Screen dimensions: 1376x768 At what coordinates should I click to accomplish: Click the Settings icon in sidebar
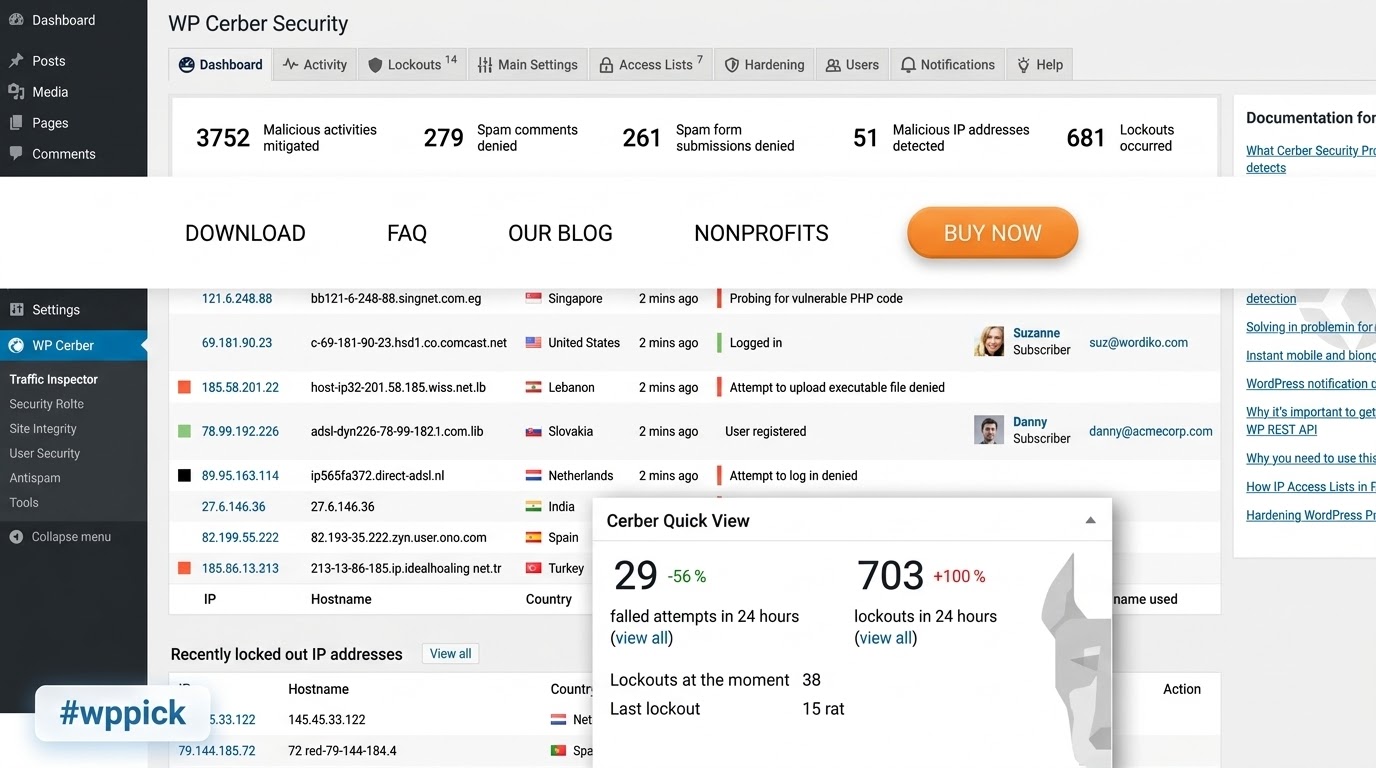[16, 310]
